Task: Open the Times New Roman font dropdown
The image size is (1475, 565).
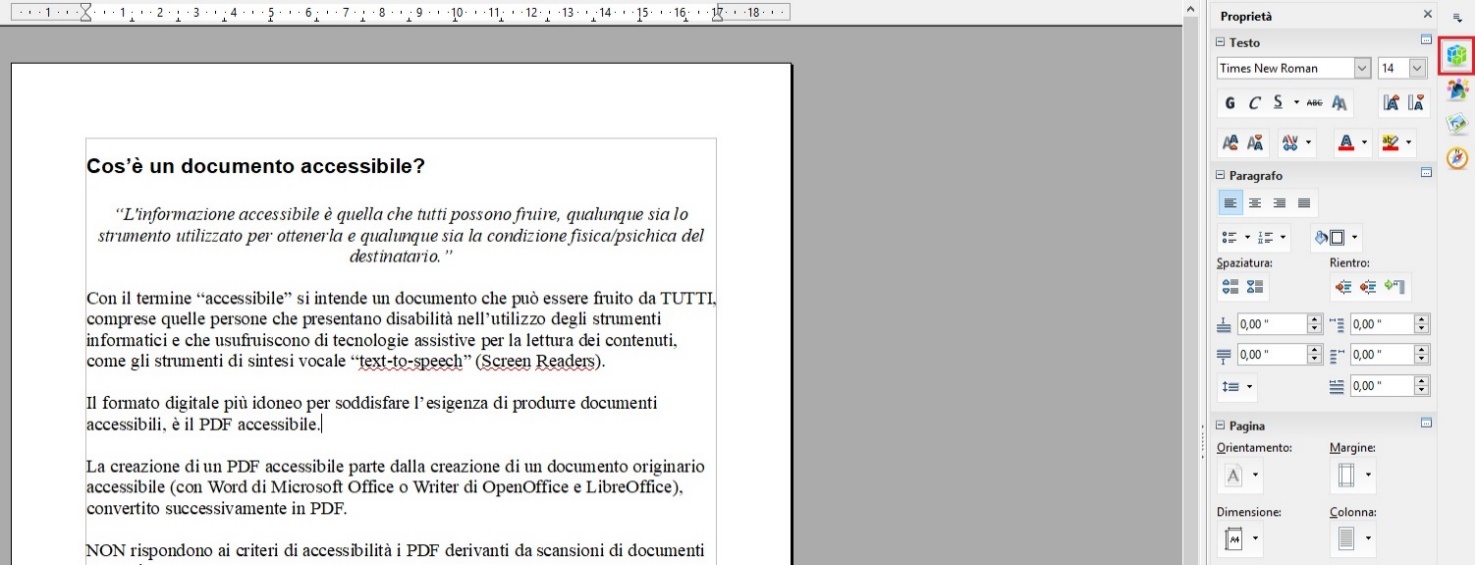Action: (1362, 68)
